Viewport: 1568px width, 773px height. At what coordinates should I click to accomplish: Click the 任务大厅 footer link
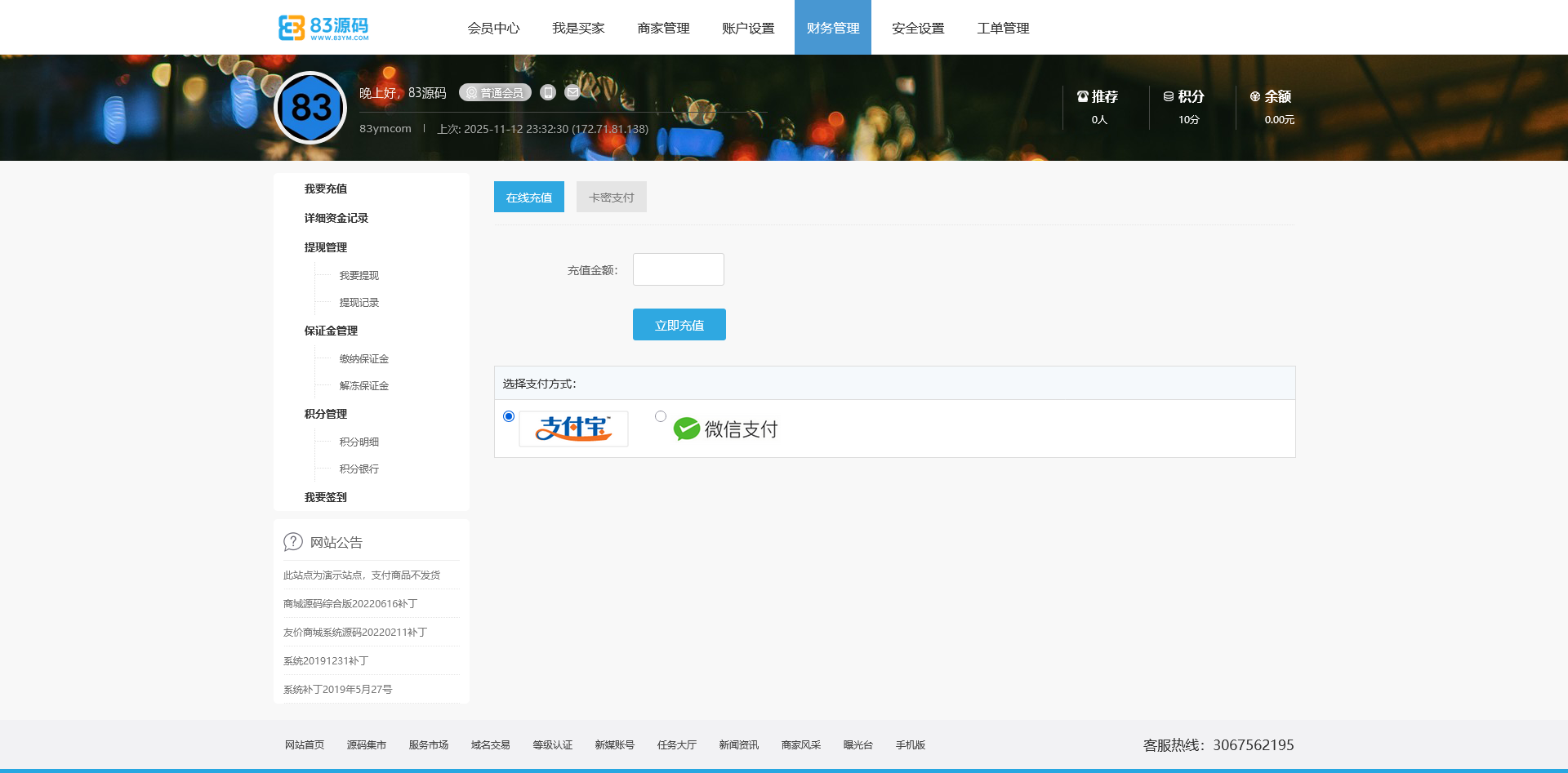click(677, 745)
